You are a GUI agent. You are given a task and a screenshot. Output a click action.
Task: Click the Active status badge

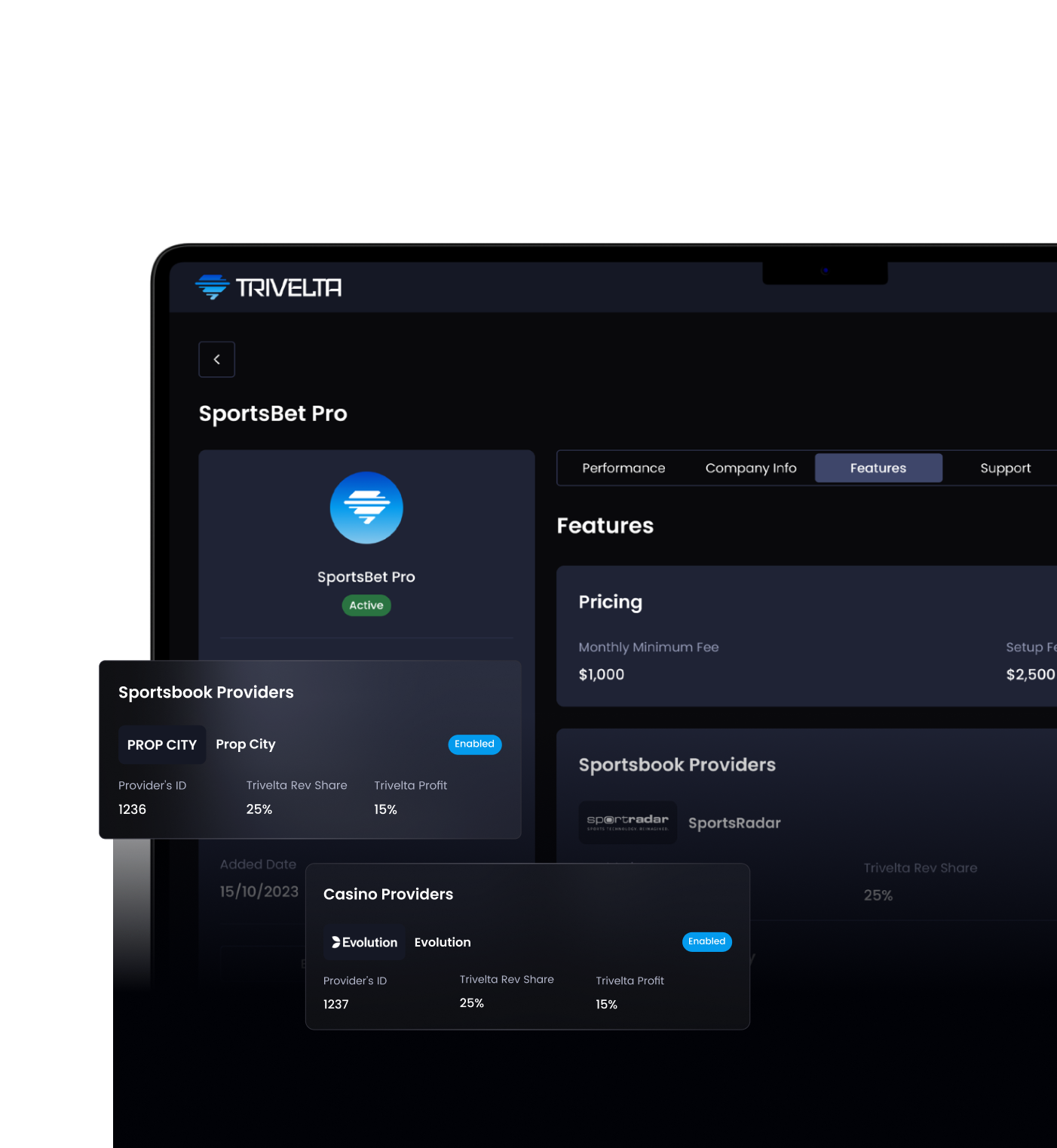pos(366,605)
